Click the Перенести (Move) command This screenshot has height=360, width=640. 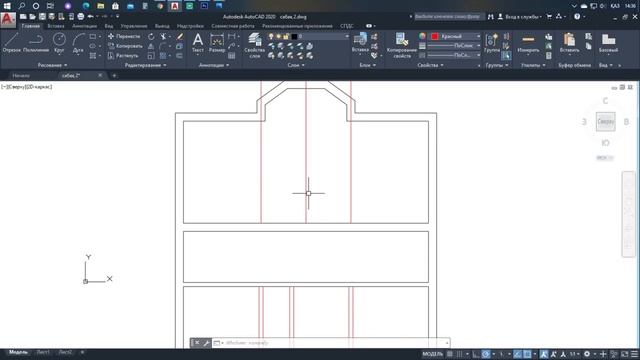point(124,36)
